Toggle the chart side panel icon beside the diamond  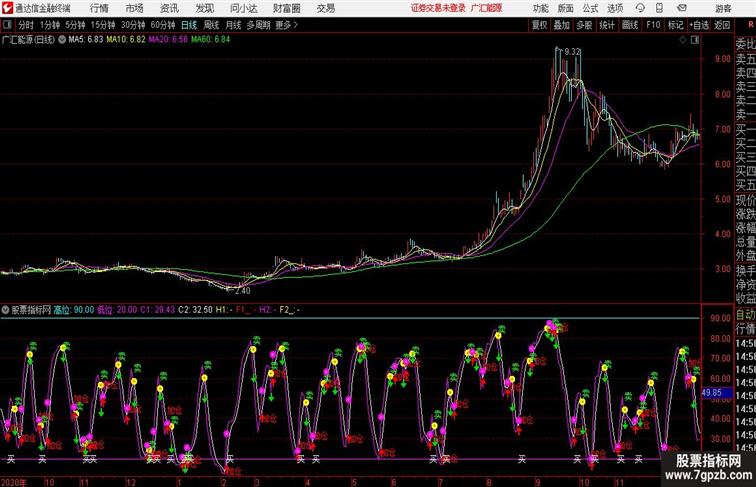coord(695,40)
